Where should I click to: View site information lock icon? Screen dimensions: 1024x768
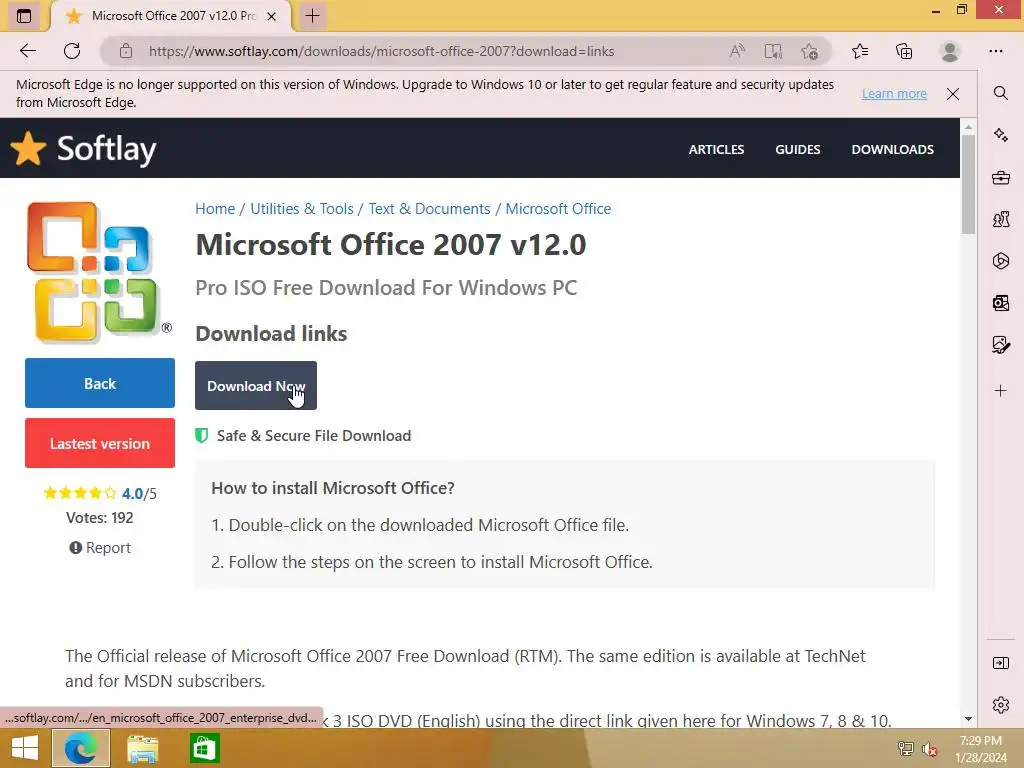[126, 51]
